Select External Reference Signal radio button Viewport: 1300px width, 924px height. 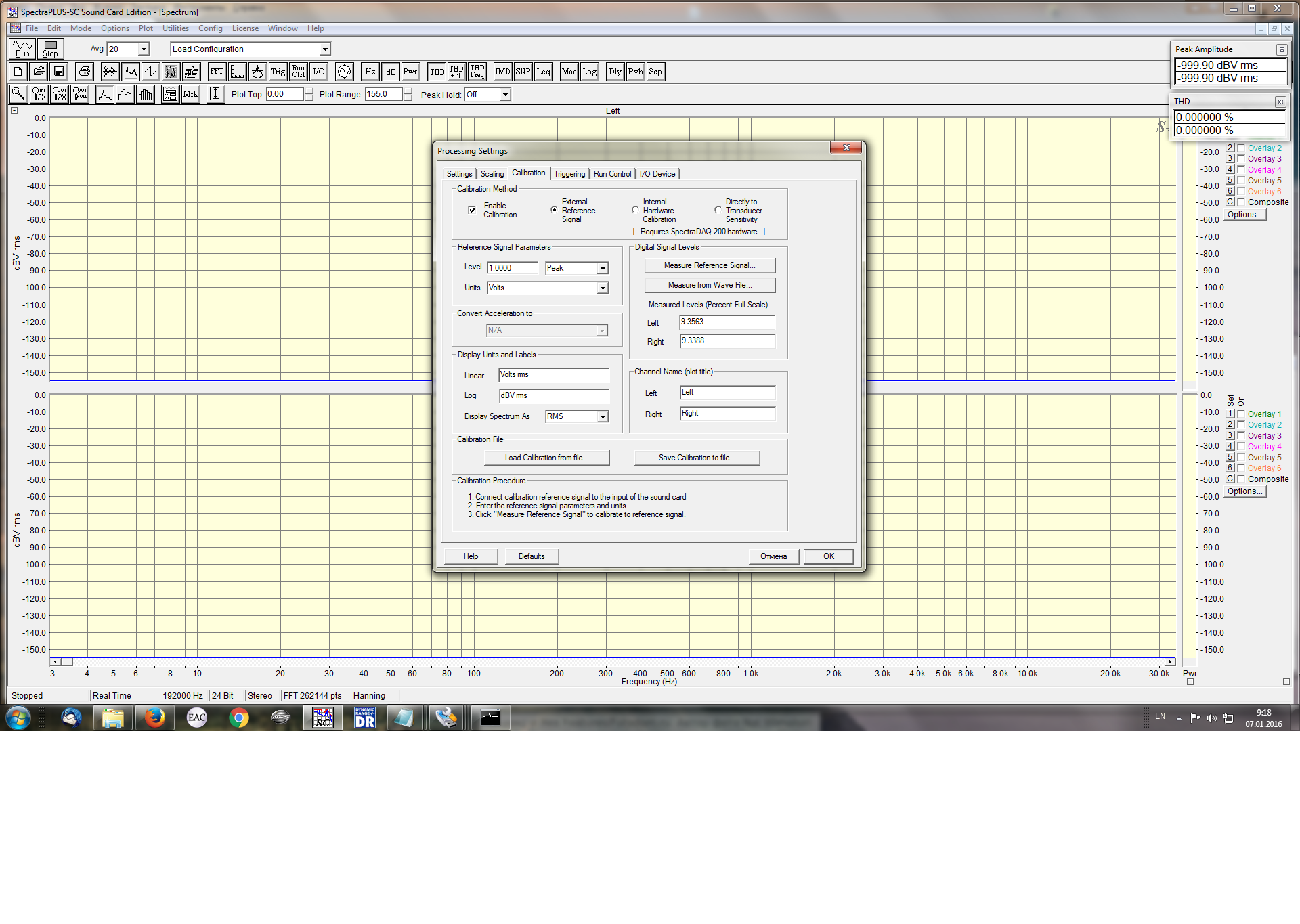pyautogui.click(x=554, y=210)
